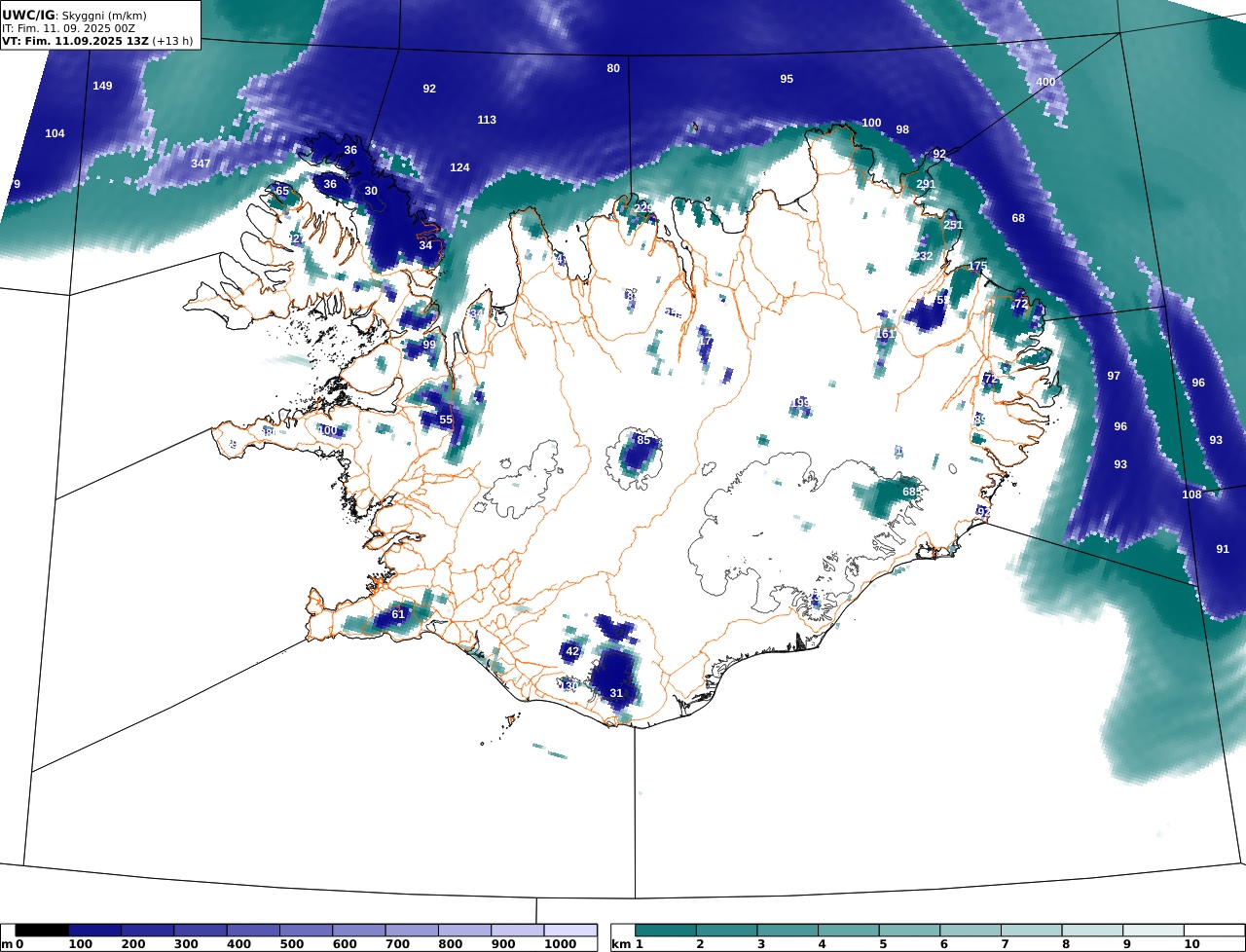Click the visibility value 113
The image size is (1246, 952).
pos(487,120)
